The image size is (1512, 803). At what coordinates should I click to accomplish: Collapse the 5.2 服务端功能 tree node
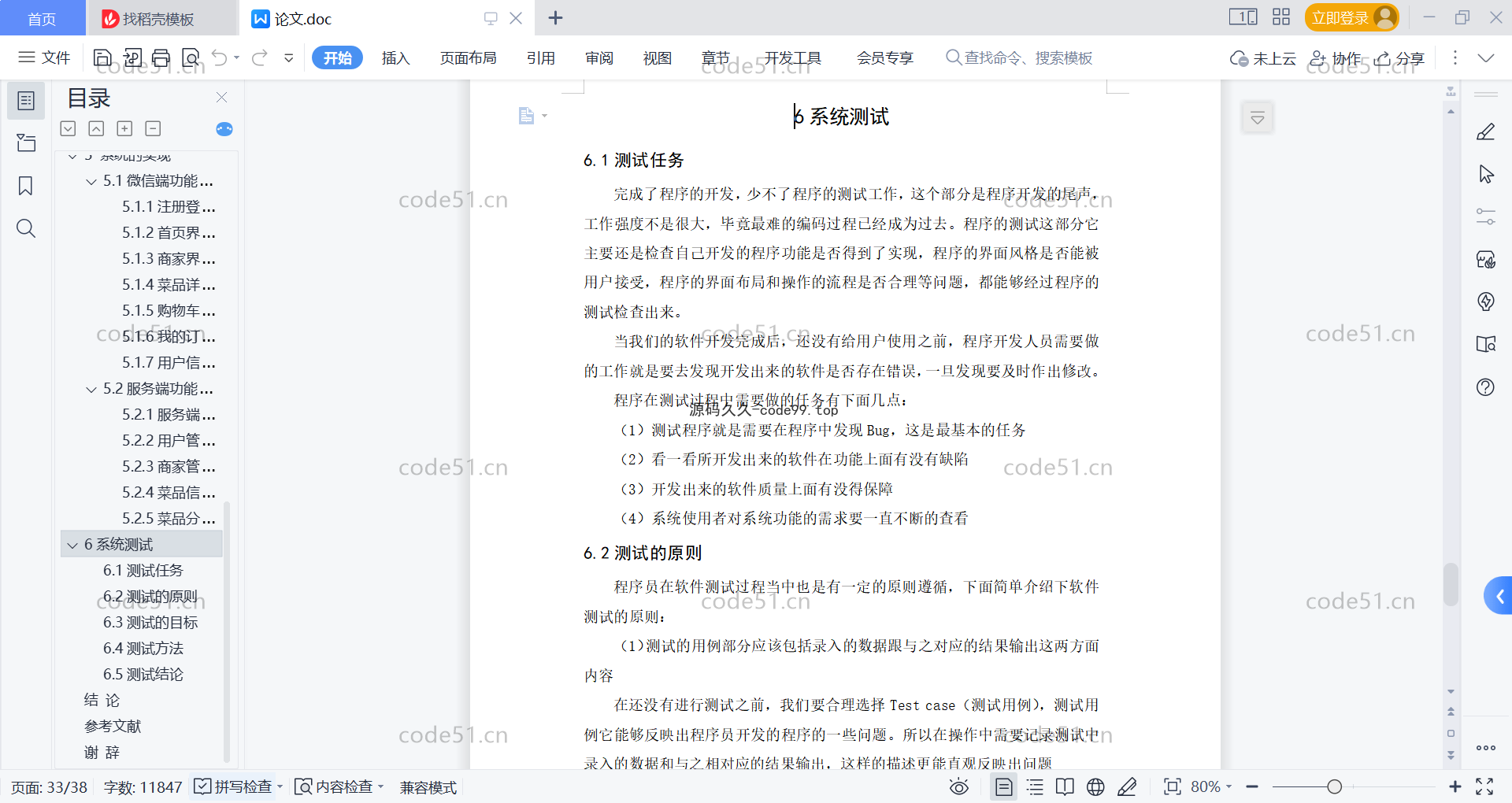point(91,389)
